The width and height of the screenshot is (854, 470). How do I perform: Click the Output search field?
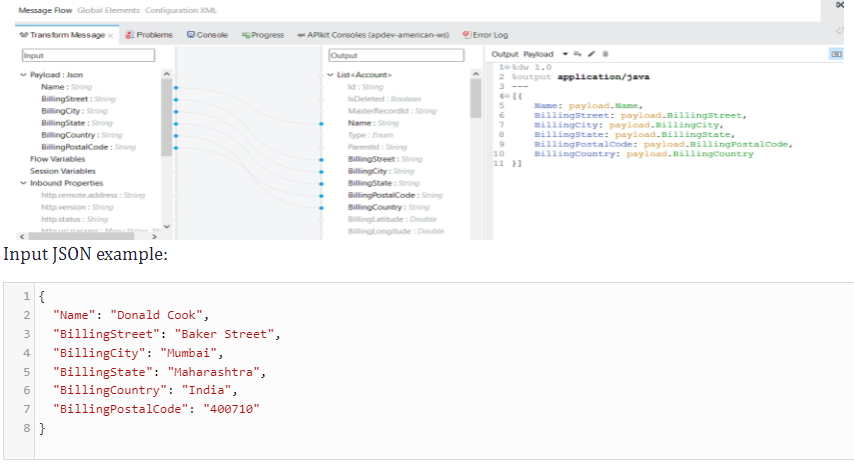click(x=396, y=56)
